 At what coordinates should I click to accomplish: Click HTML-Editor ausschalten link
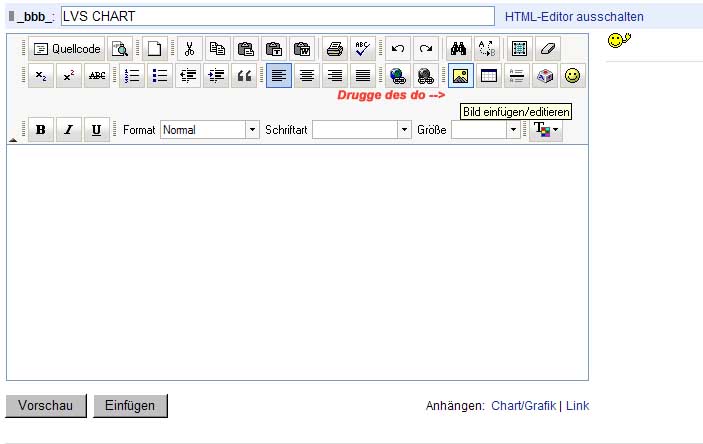[x=574, y=17]
